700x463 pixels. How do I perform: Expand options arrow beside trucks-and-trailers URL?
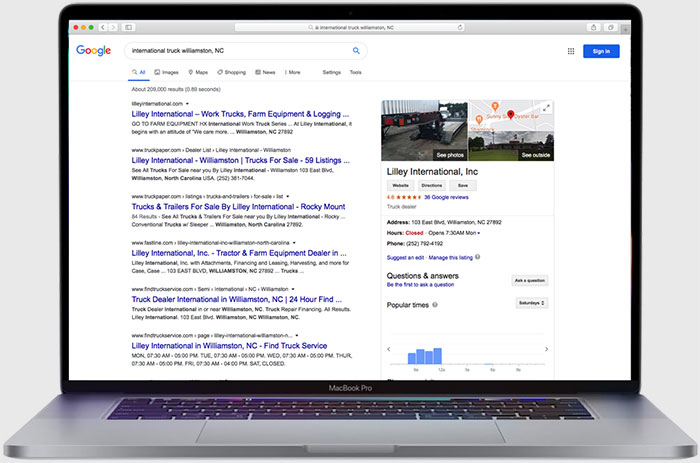click(x=288, y=196)
